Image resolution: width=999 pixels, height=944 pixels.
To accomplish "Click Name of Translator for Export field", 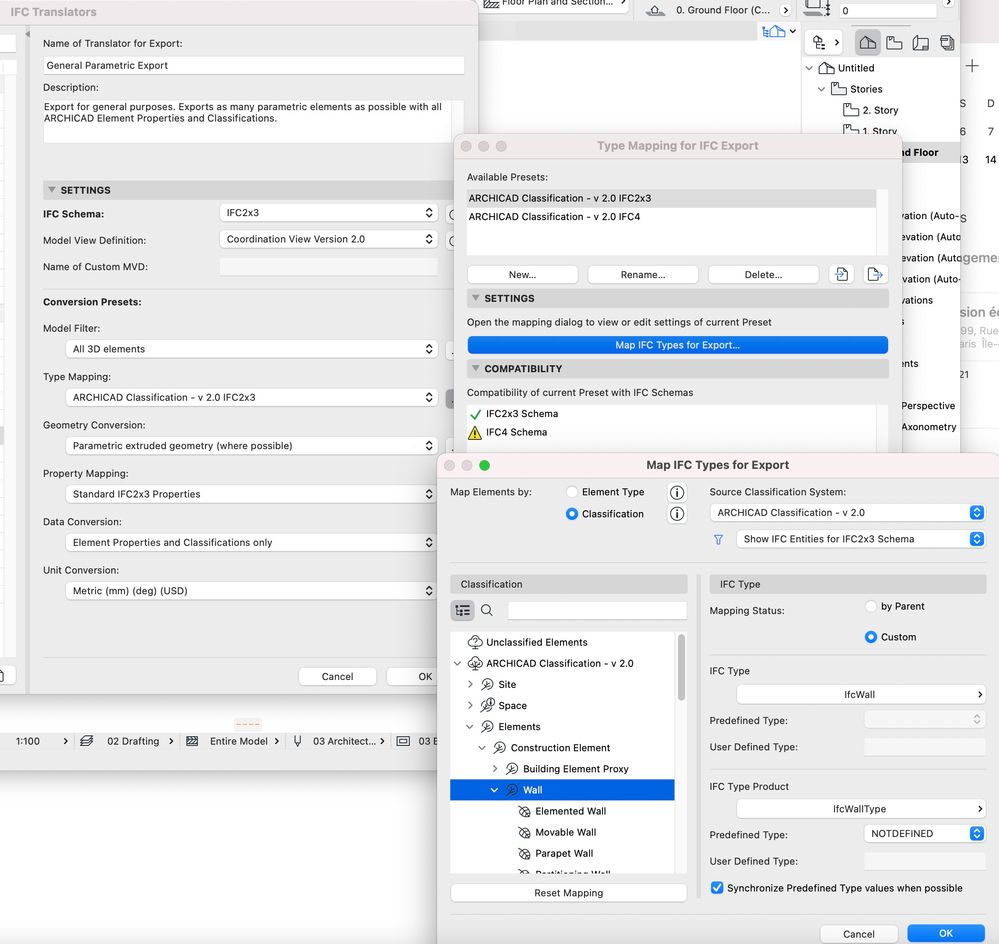I will 254,65.
